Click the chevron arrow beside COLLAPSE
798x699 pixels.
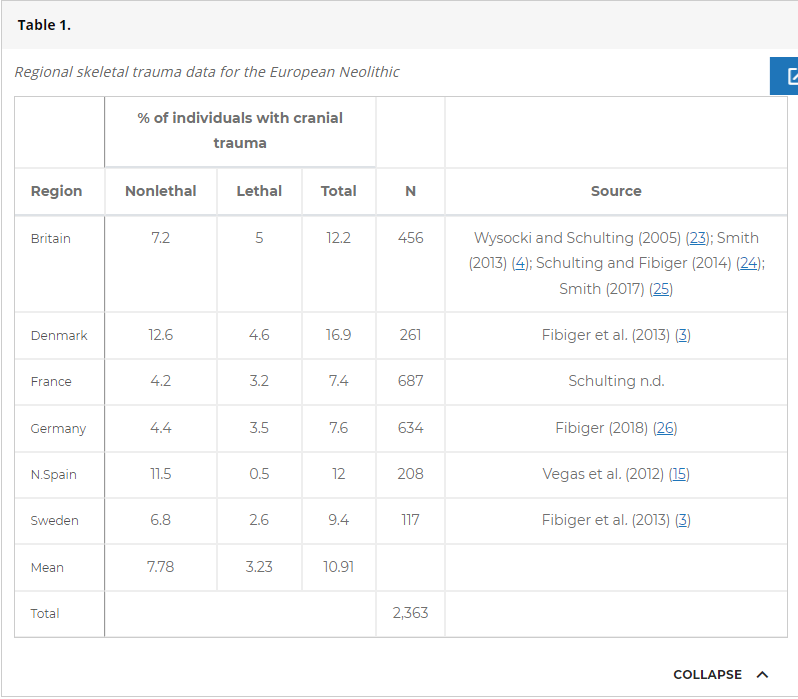[763, 674]
